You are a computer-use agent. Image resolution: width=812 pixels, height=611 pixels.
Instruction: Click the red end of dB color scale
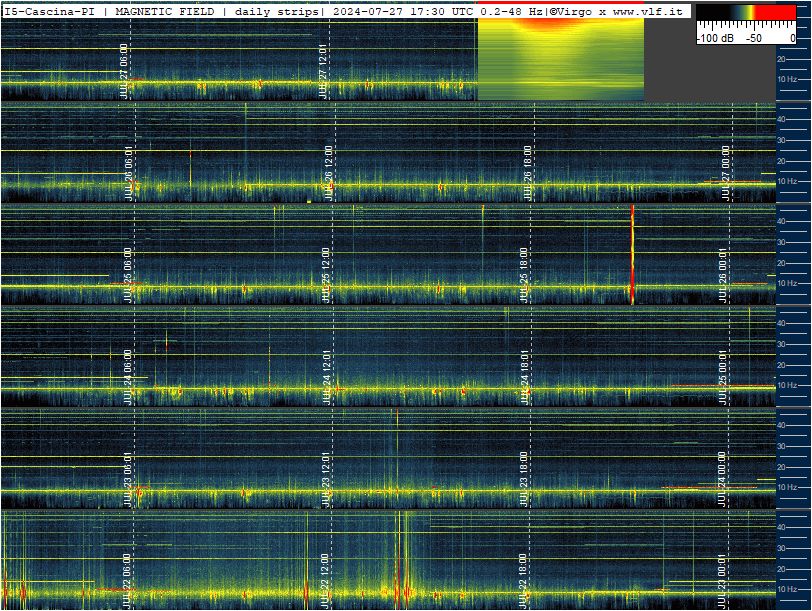(775, 12)
